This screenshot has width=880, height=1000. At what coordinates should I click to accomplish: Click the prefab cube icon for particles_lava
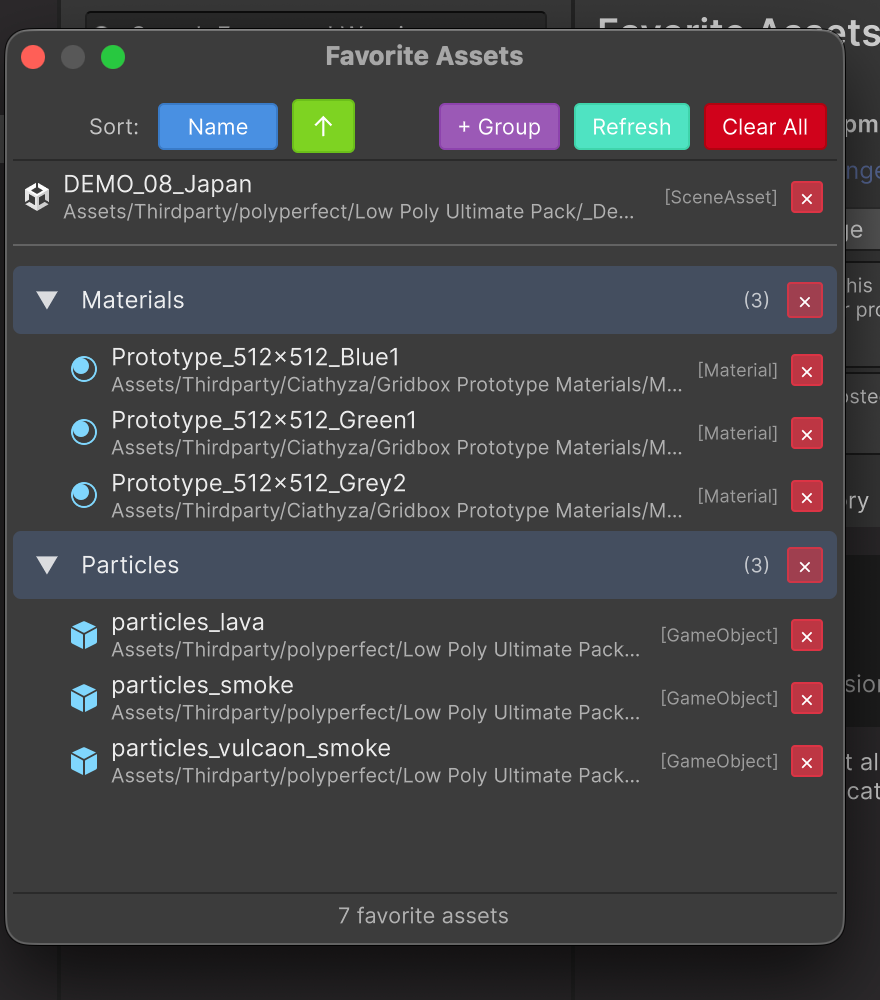click(84, 635)
